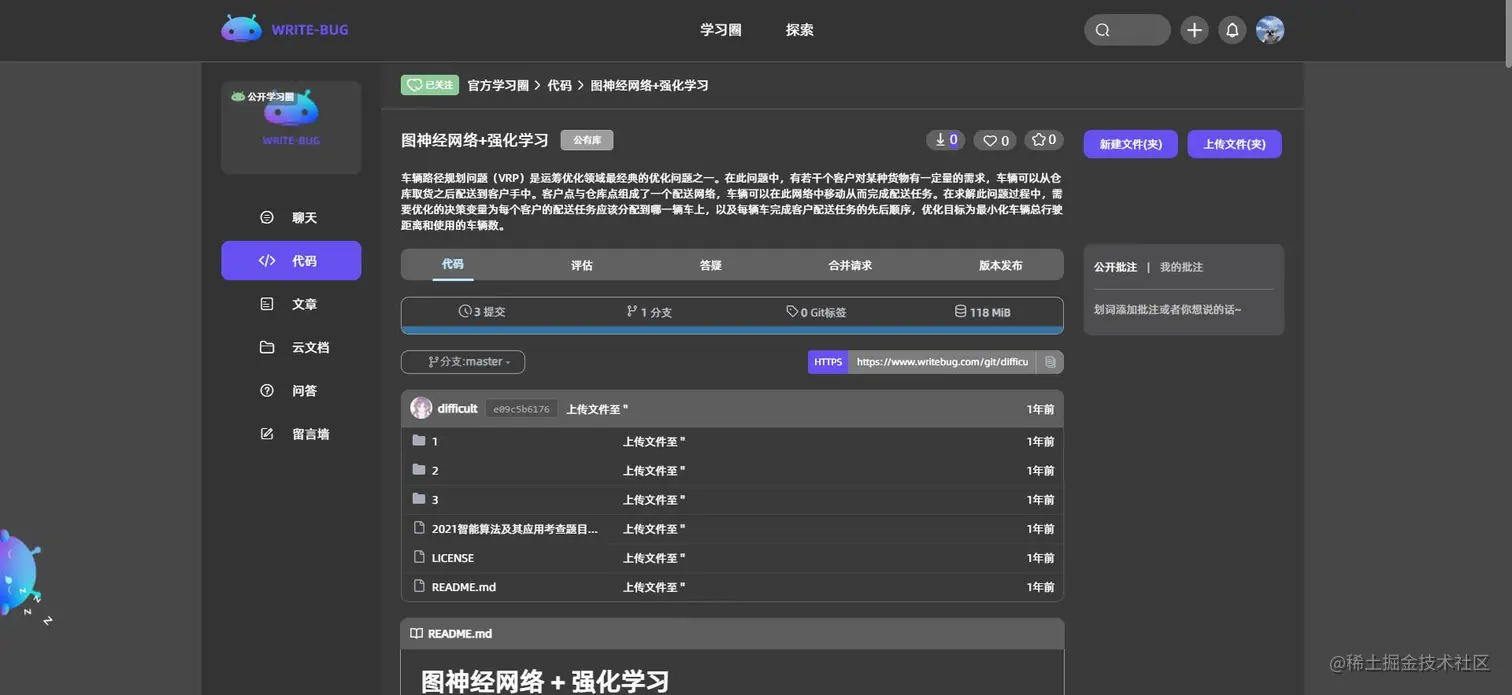Click the 公有库 badge
Viewport: 1512px width, 695px height.
[587, 141]
